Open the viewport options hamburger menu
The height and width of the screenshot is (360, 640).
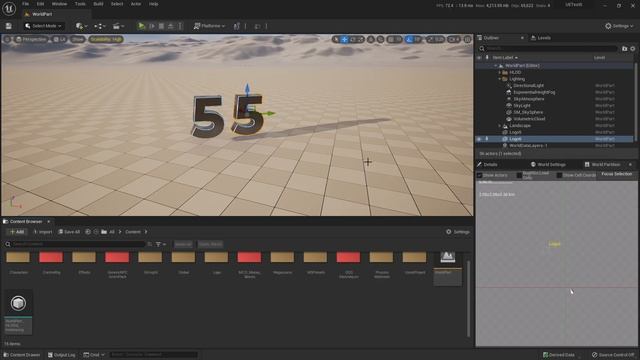(7, 39)
